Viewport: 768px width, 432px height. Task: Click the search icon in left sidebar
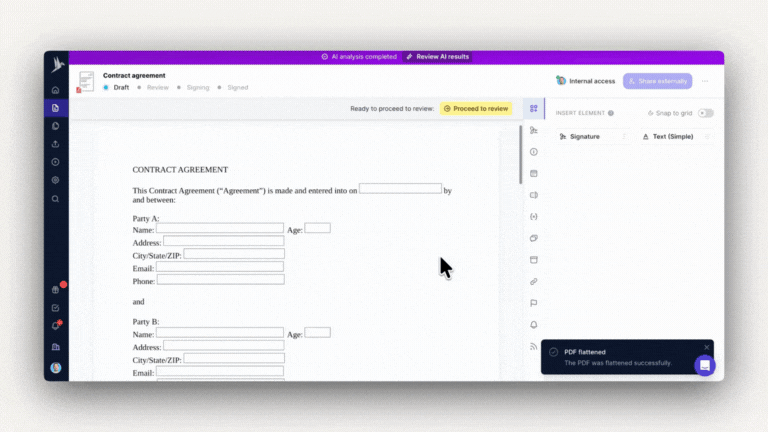click(x=56, y=198)
